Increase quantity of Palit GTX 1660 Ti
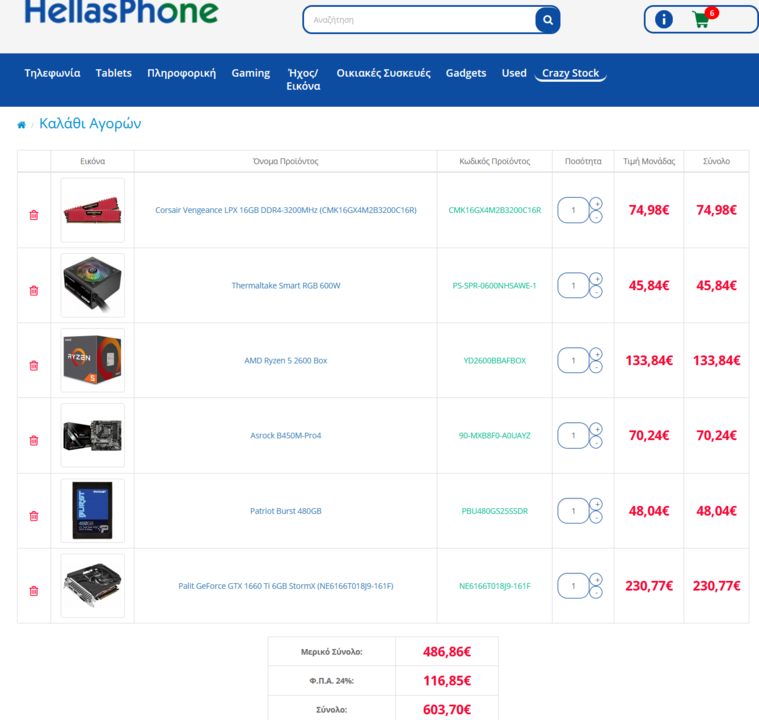 pyautogui.click(x=596, y=580)
